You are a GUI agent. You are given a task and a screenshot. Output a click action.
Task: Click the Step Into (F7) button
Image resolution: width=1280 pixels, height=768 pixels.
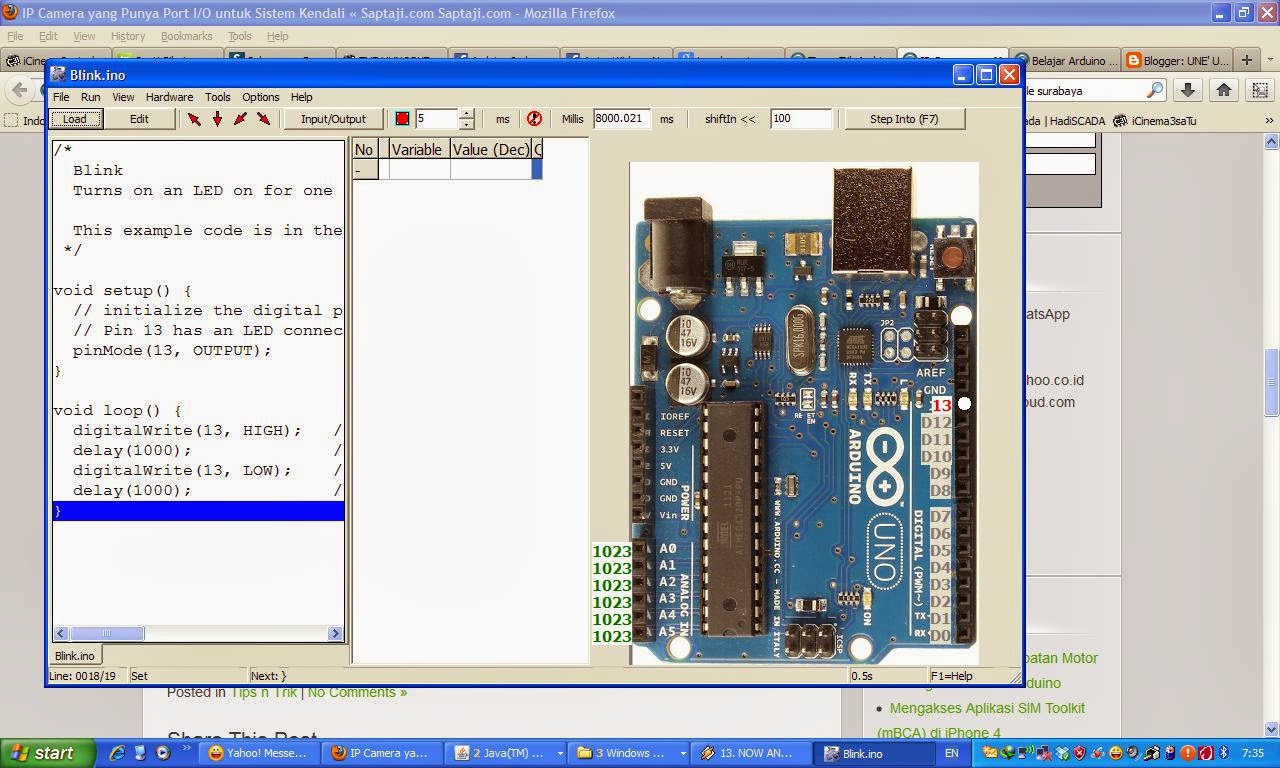coord(904,119)
